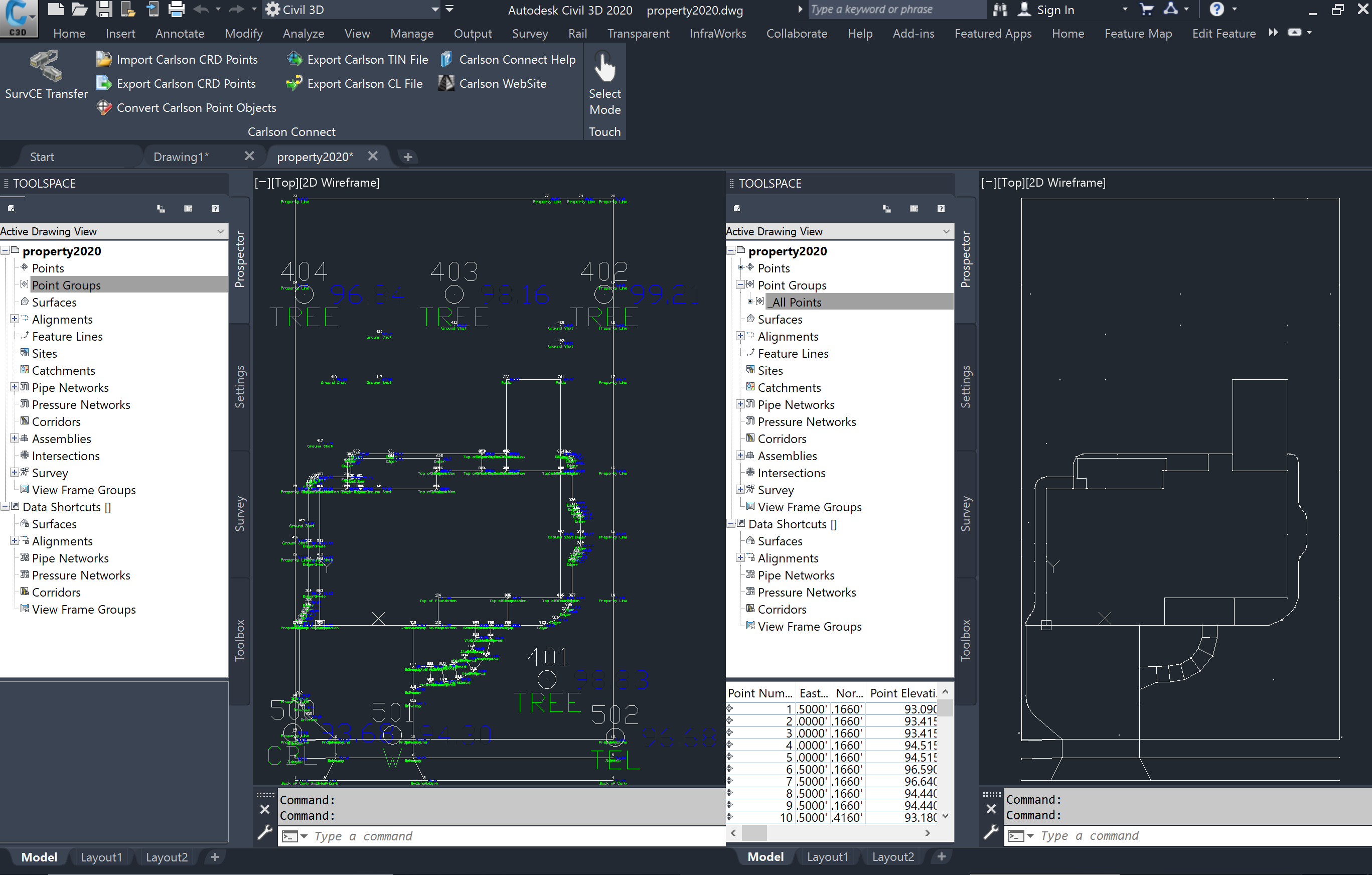Click the Export Carlson TIN File icon

(294, 59)
